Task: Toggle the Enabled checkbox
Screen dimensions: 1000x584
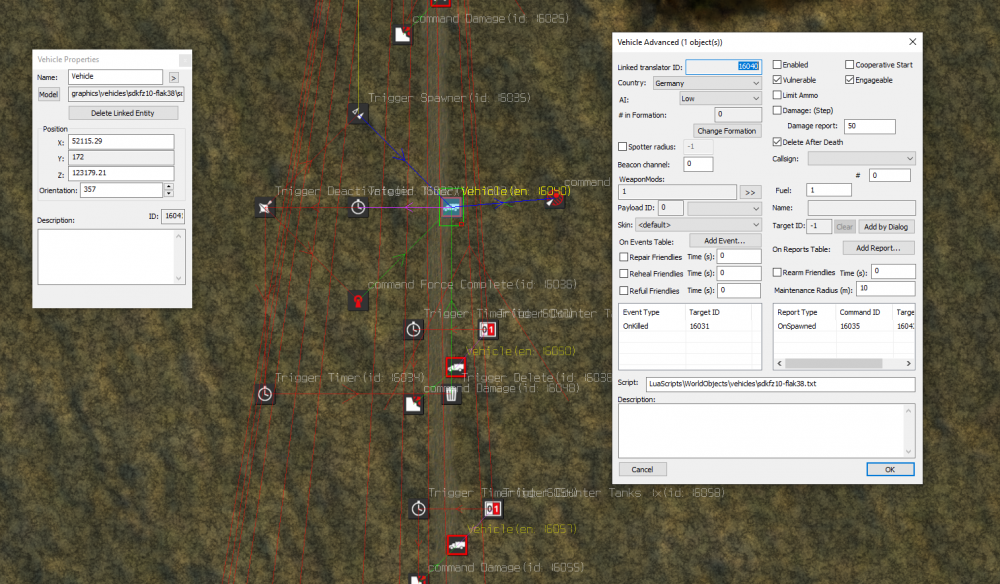Action: point(777,64)
